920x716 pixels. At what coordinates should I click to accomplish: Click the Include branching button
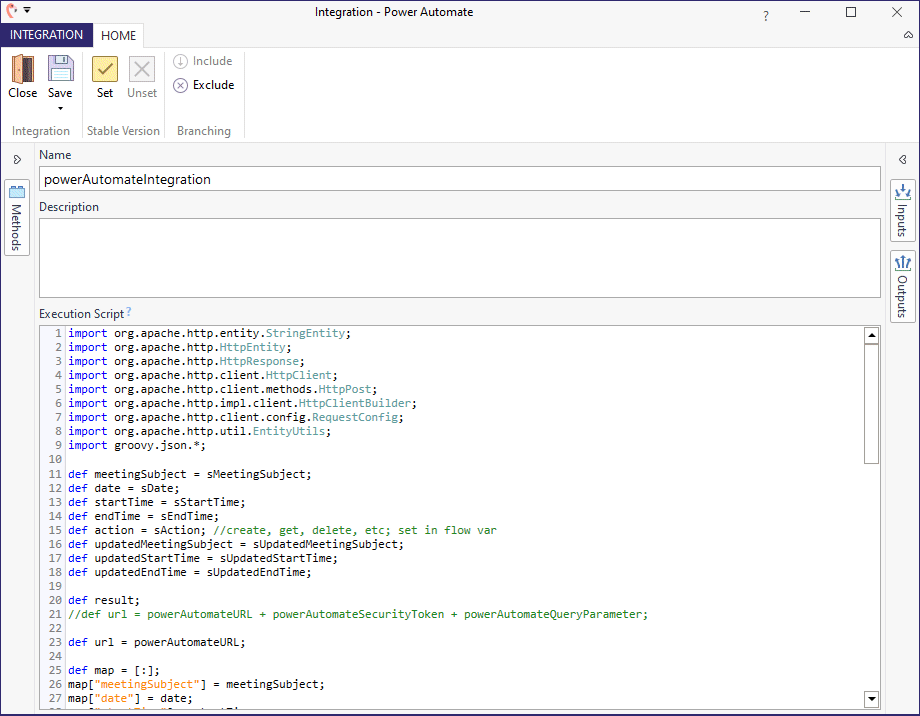click(x=203, y=61)
